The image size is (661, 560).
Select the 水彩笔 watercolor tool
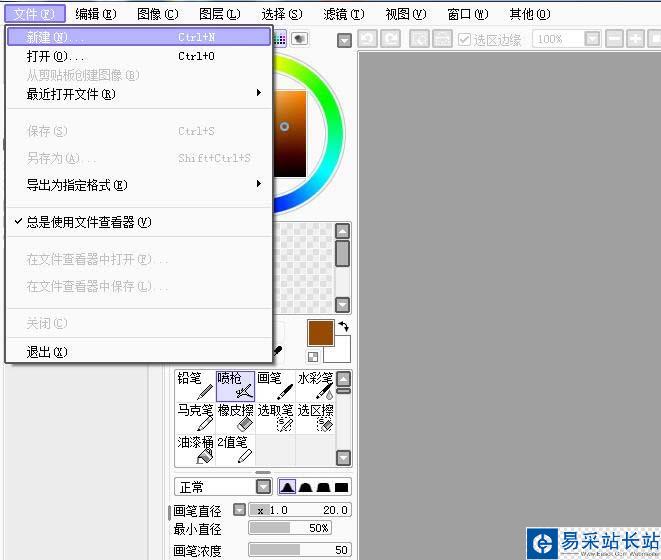[315, 386]
